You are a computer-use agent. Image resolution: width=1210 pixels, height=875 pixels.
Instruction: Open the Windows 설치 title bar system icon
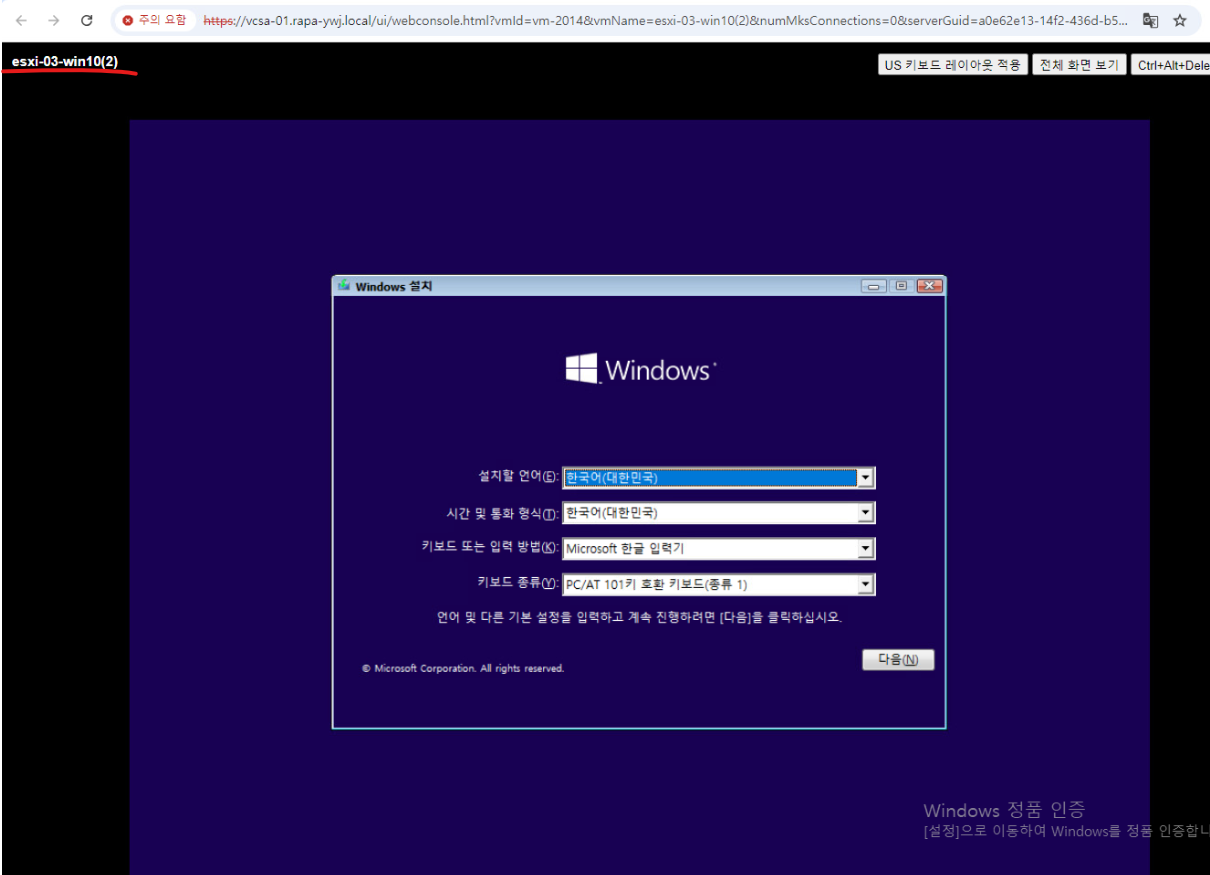pos(344,286)
